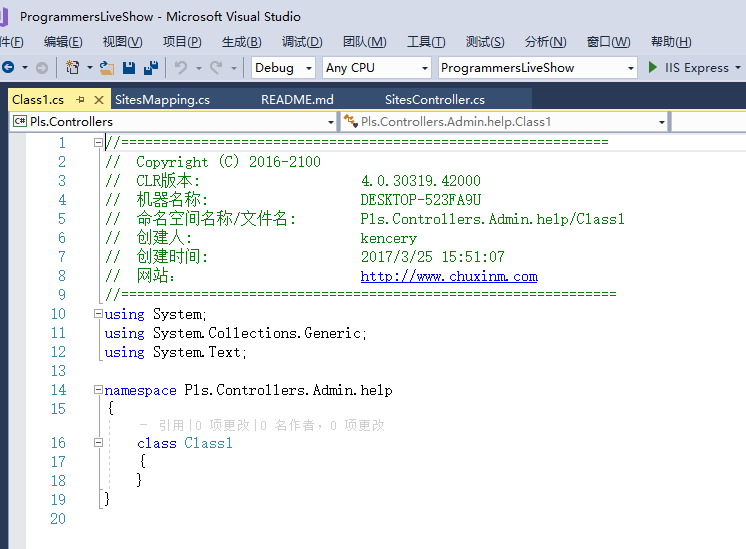Image resolution: width=746 pixels, height=549 pixels.
Task: Open the ProgrammersLiveShow startup project dropdown
Action: [536, 68]
